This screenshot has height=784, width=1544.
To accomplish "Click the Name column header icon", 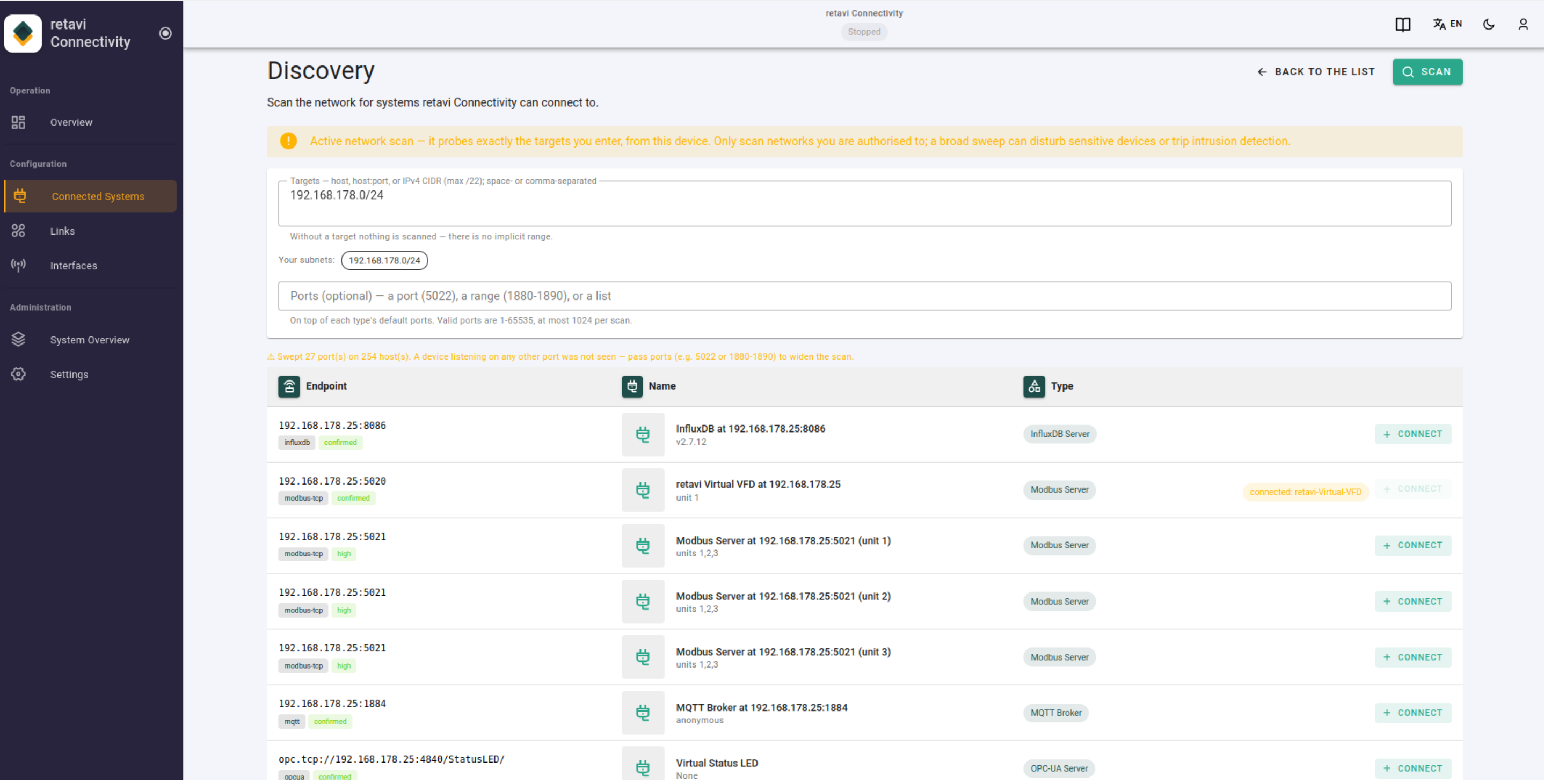I will point(632,387).
